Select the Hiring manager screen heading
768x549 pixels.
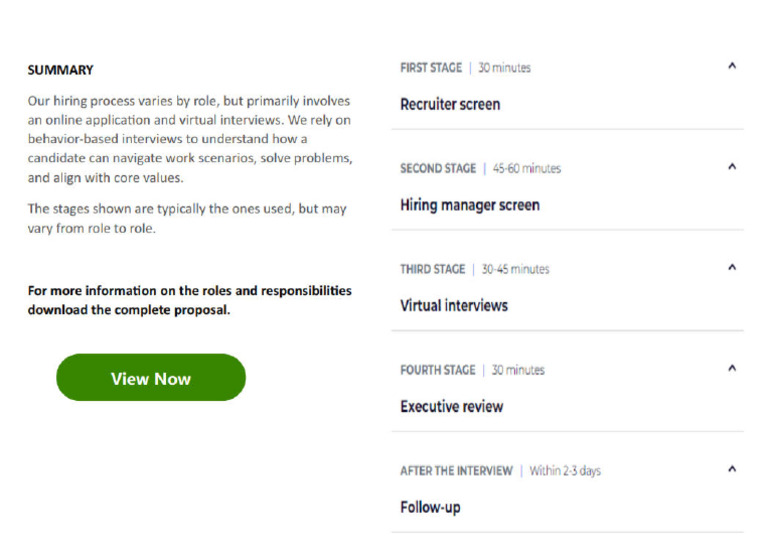[x=470, y=205]
